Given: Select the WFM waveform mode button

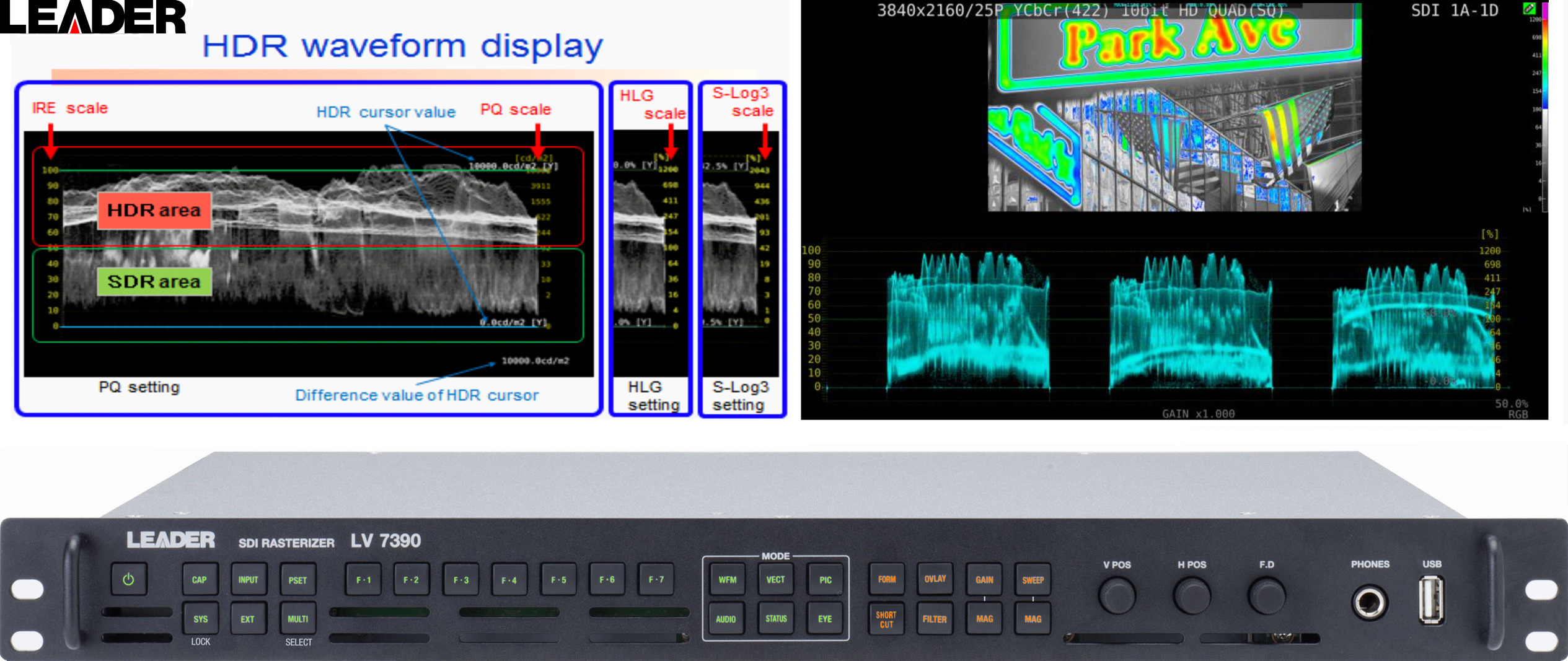Looking at the screenshot, I should [x=727, y=579].
